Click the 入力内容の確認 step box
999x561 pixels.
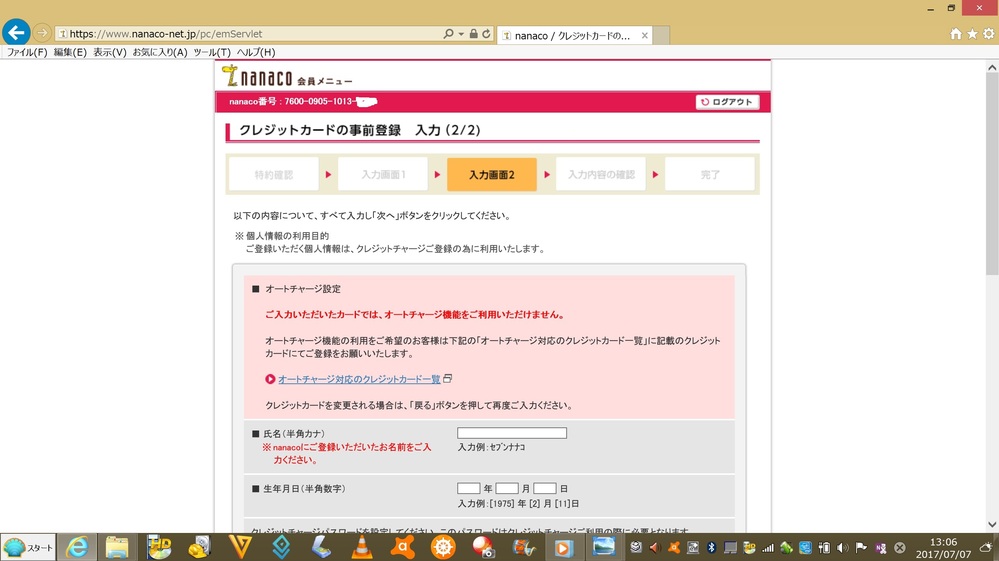click(601, 174)
